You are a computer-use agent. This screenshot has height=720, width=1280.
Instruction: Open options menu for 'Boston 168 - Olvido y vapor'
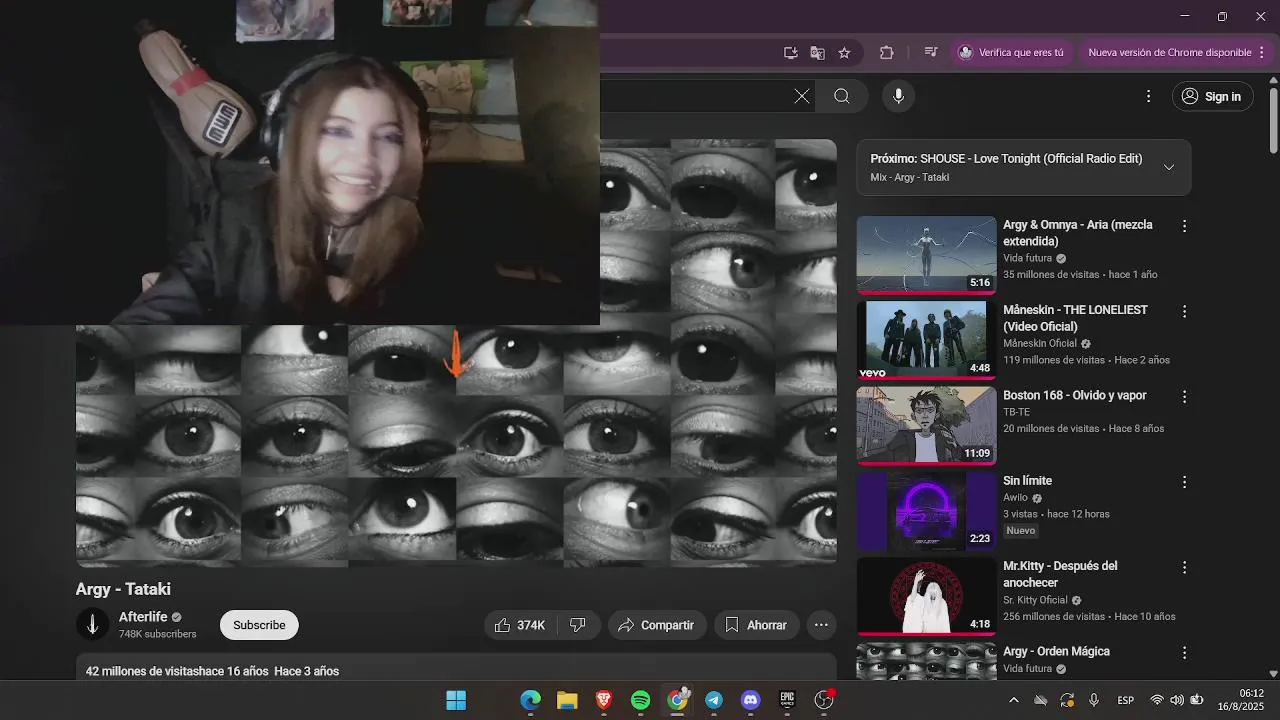1184,396
